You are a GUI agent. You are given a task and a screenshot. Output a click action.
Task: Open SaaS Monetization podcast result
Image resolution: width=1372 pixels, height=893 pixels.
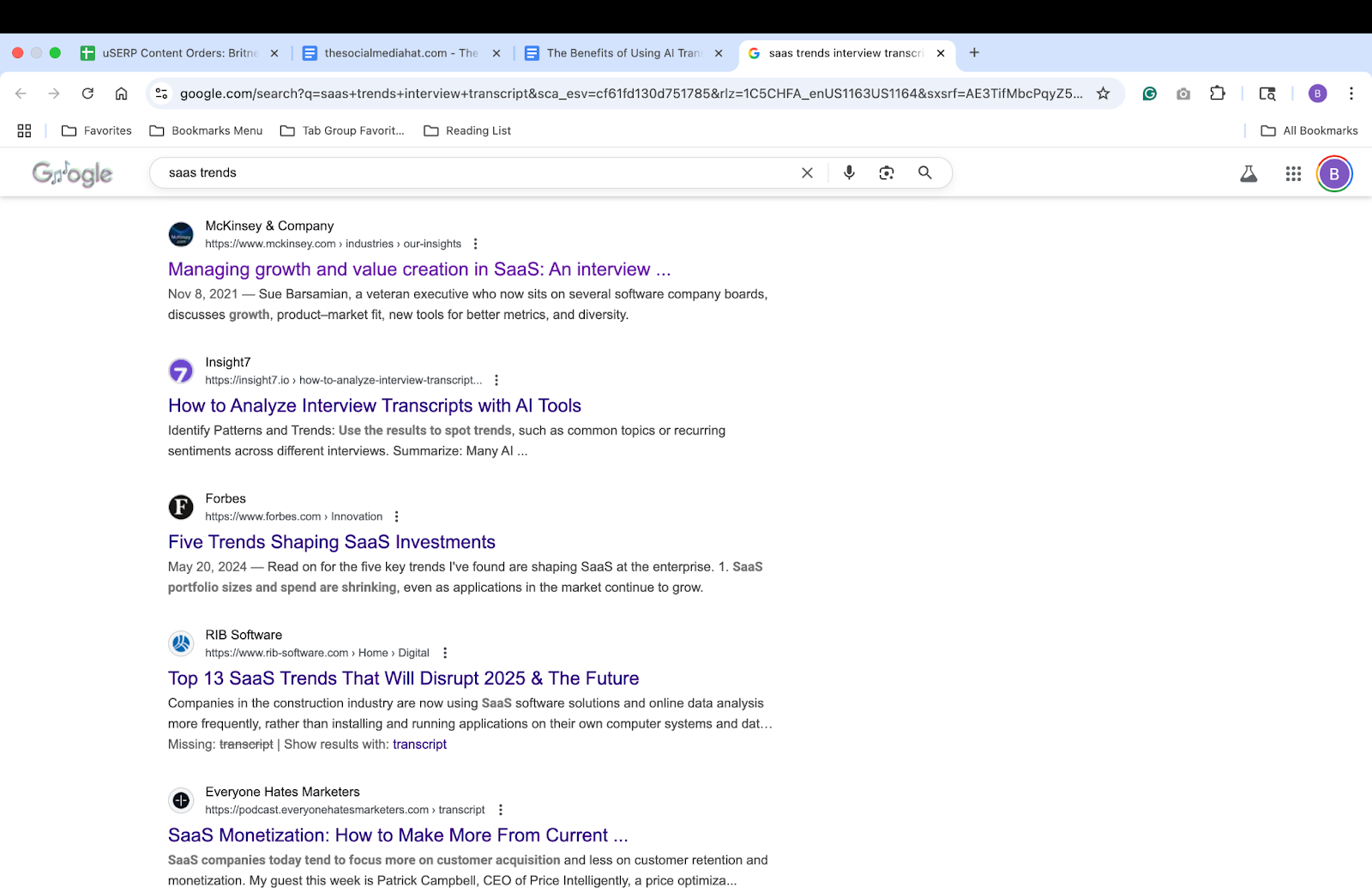coord(398,836)
